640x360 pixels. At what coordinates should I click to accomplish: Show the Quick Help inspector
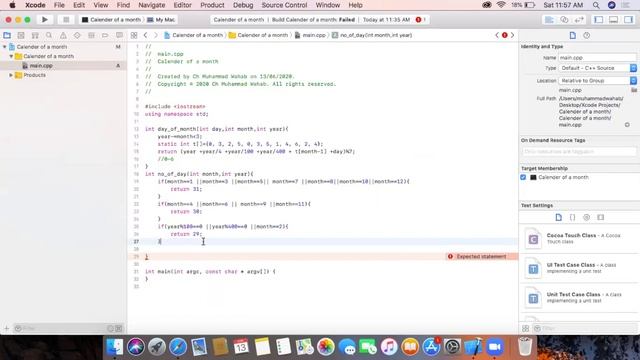(587, 36)
